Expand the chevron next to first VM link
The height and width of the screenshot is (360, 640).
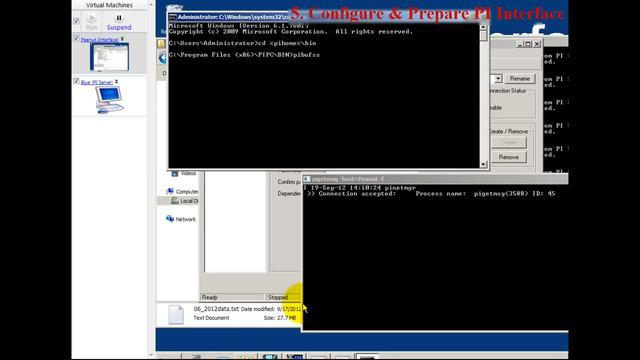tap(122, 39)
